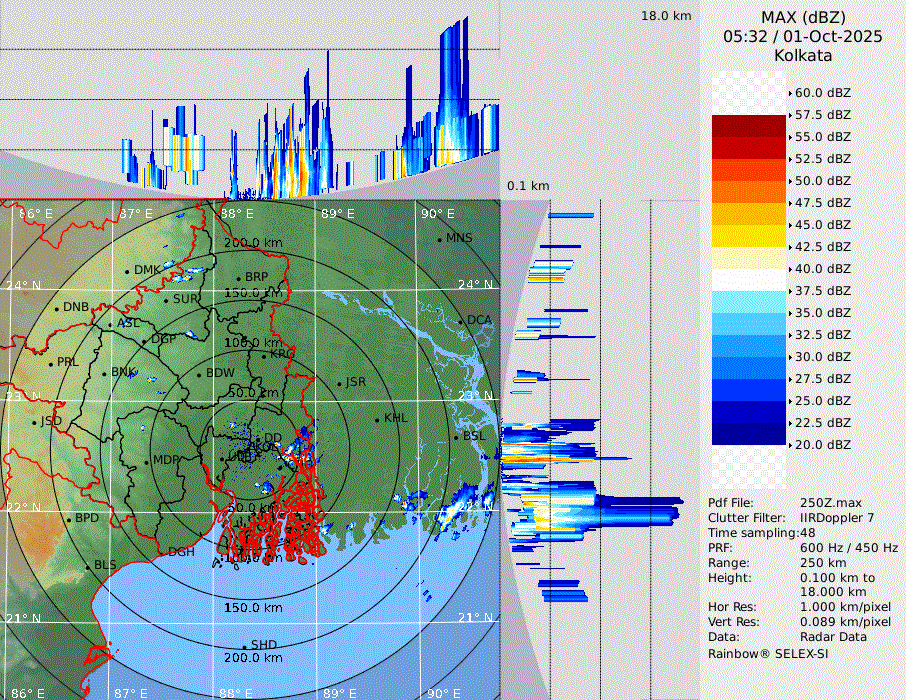The width and height of the screenshot is (906, 700).
Task: Click the JSR station marker
Action: pyautogui.click(x=339, y=383)
